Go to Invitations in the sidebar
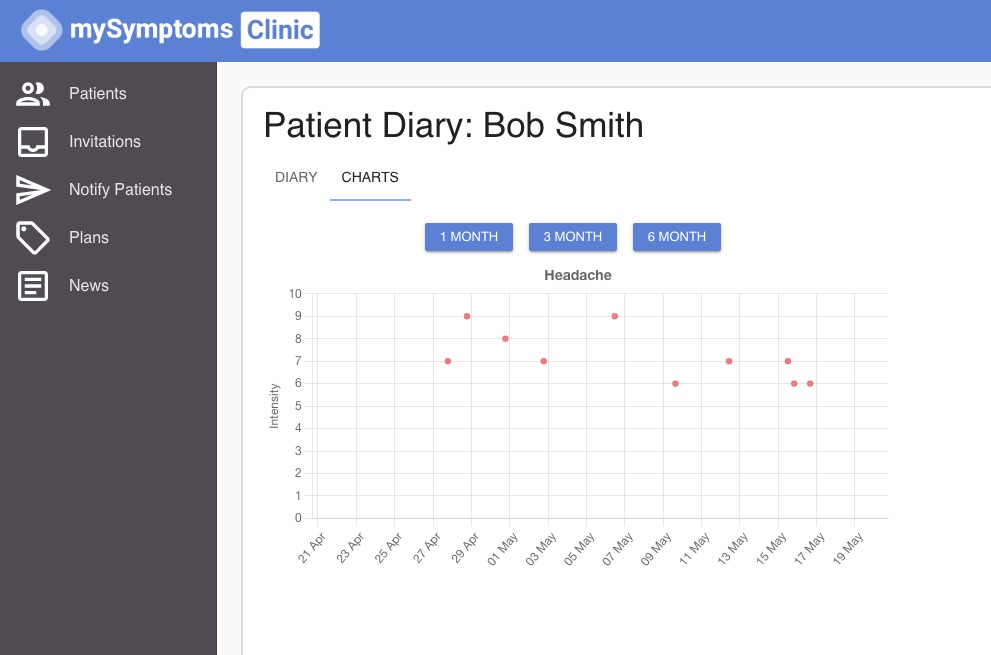 pos(105,142)
